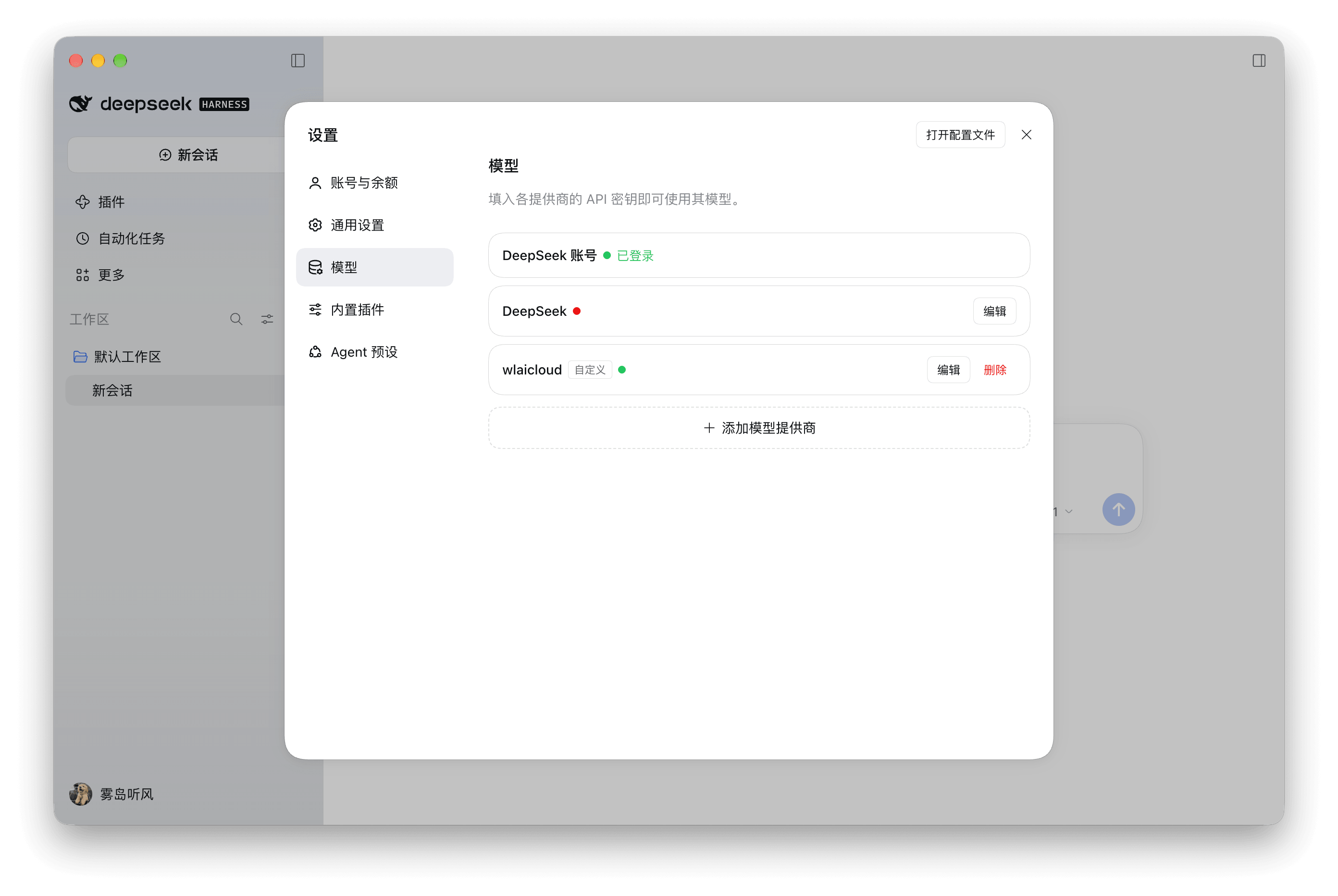Click the green status dot beside wlaicloud

click(621, 370)
